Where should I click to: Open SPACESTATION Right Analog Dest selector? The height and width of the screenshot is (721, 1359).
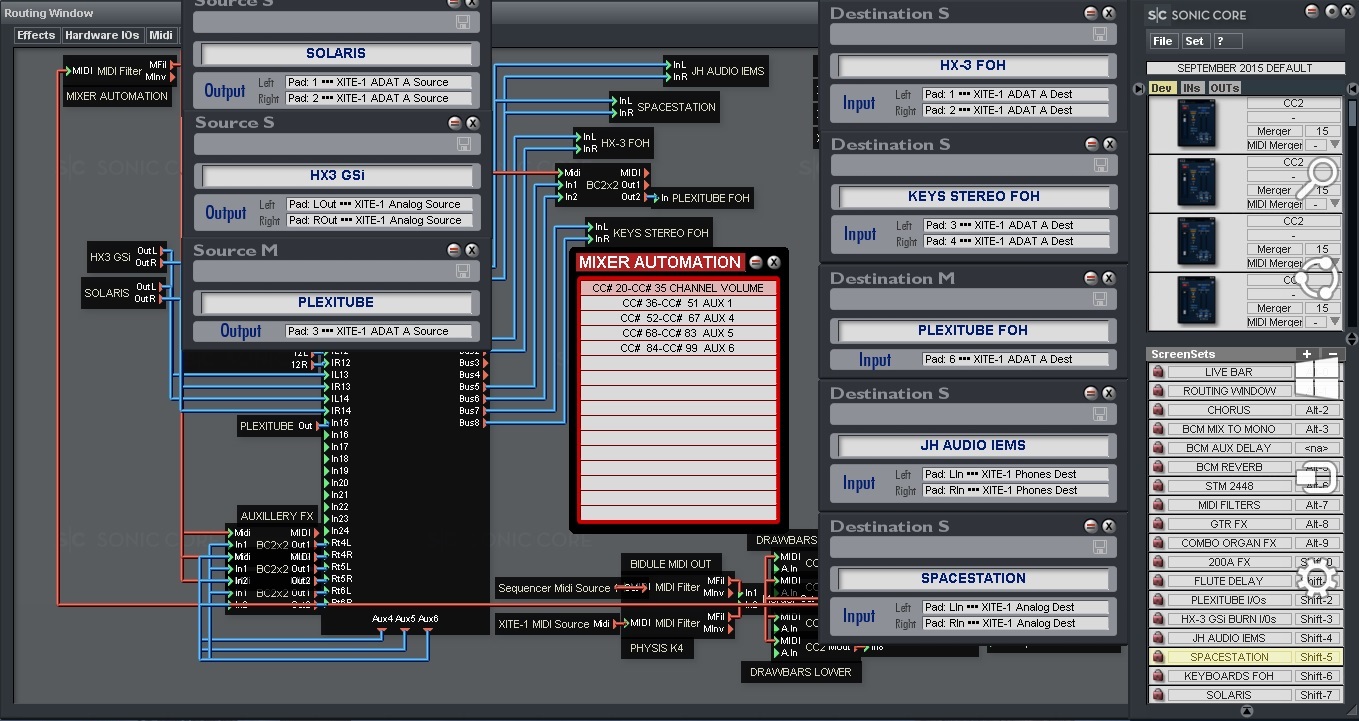pos(1016,624)
